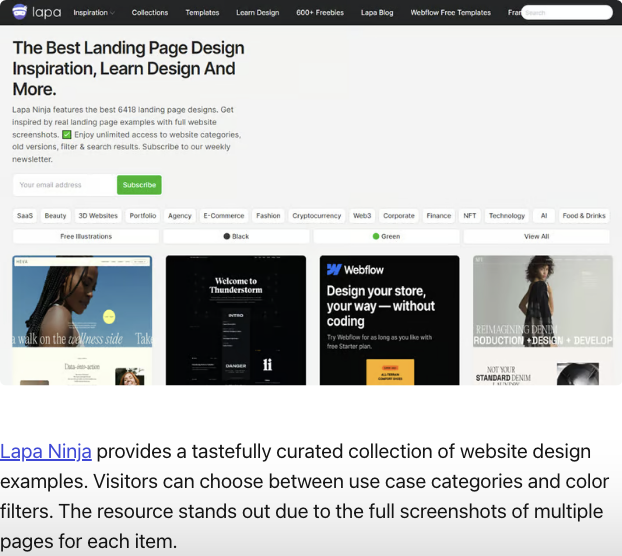Select Web3 category tag
This screenshot has height=556, width=622.
(362, 216)
